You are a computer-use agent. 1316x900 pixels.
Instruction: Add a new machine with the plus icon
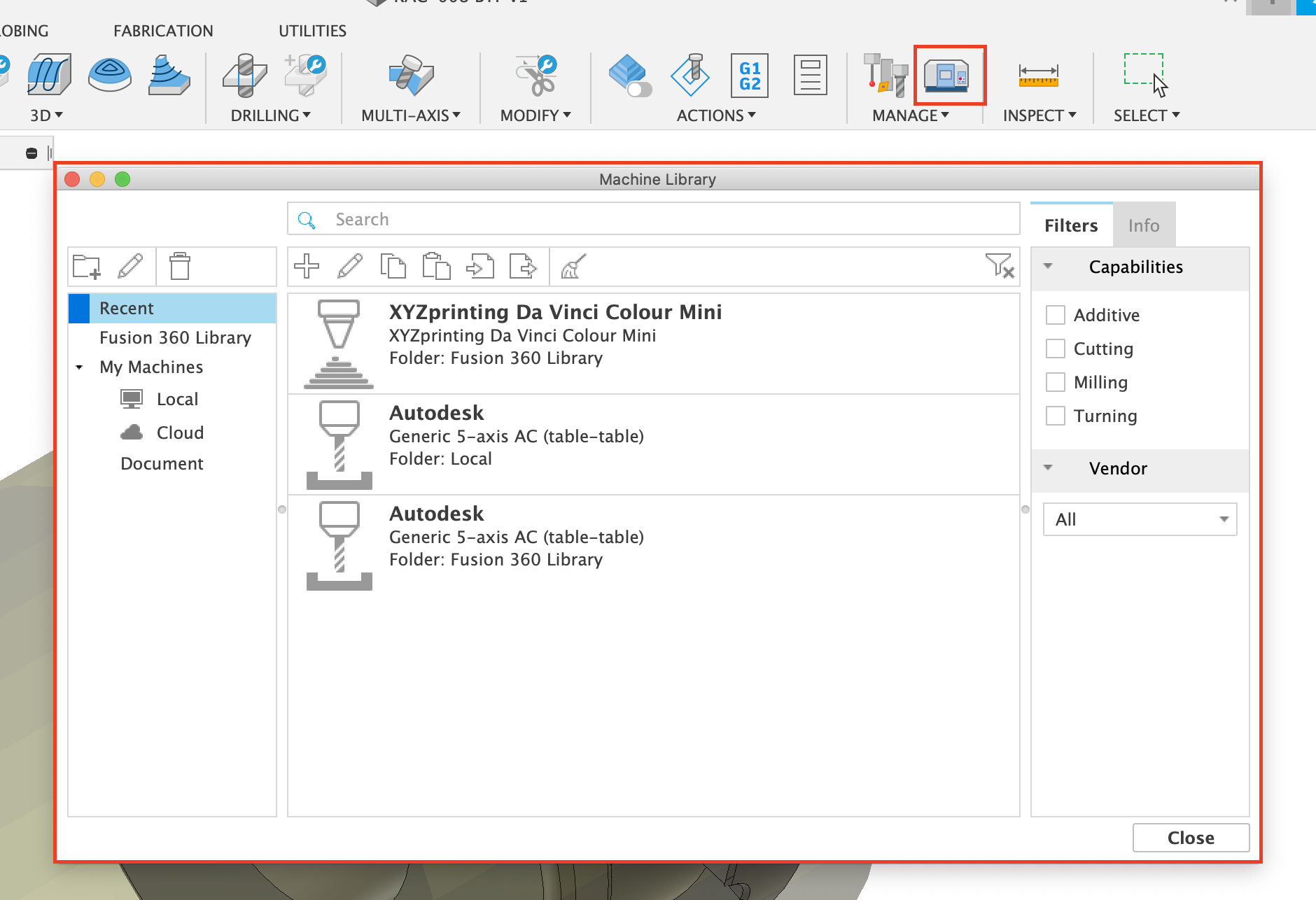point(307,267)
